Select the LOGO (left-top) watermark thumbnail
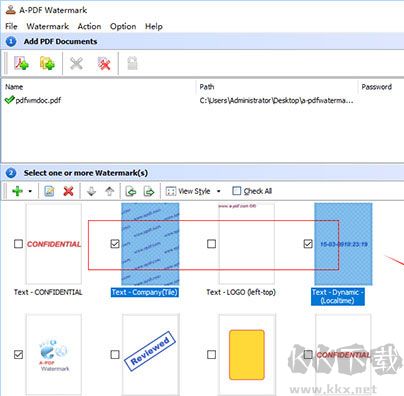This screenshot has width=404, height=396. pos(247,244)
